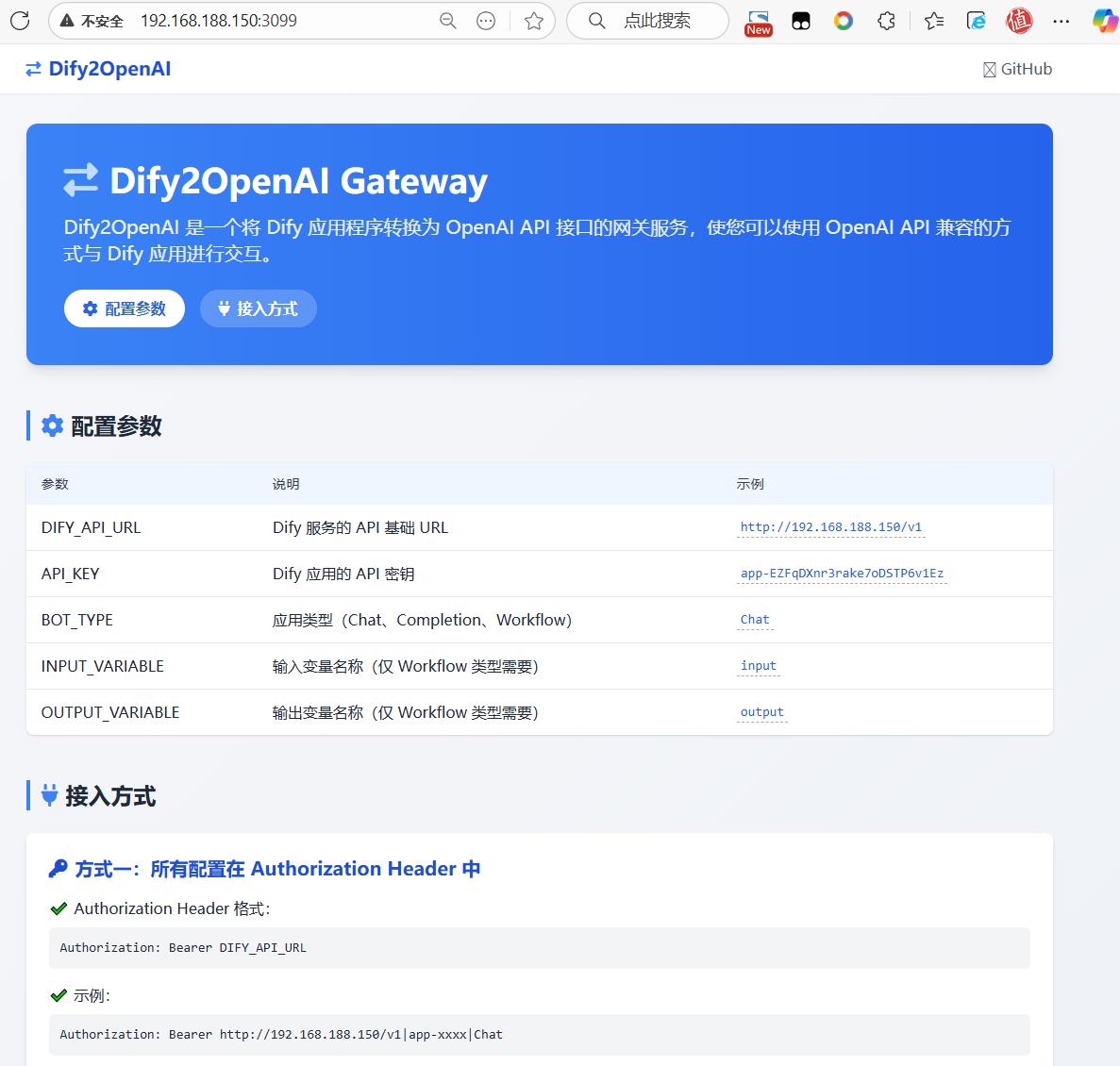The width and height of the screenshot is (1120, 1066).
Task: Click the three-dot circle icon in address bar
Action: click(x=486, y=21)
